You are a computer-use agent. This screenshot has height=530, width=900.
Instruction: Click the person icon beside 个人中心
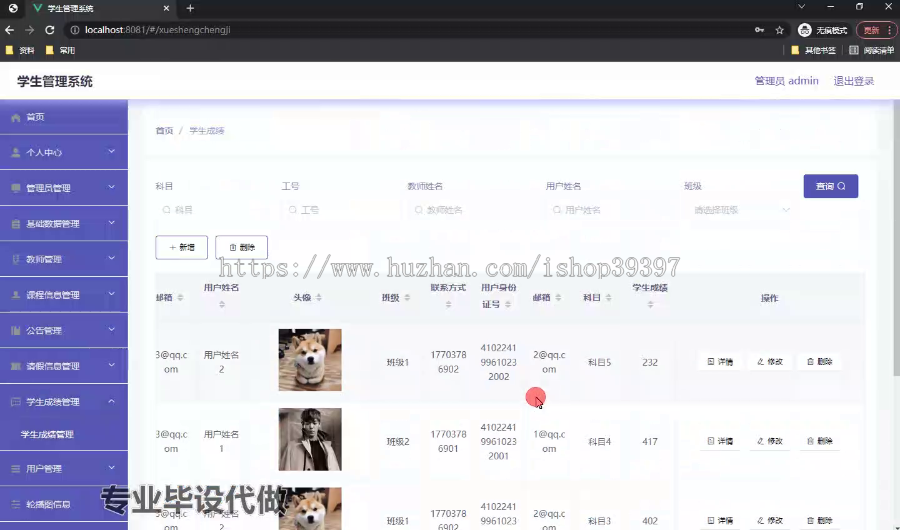point(15,152)
